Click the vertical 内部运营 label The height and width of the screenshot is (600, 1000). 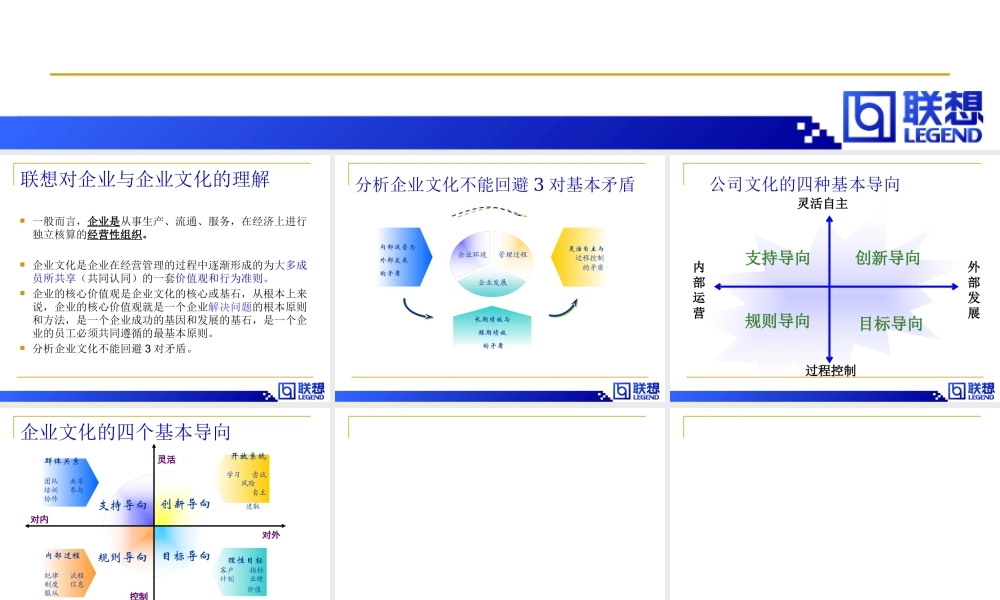click(699, 290)
